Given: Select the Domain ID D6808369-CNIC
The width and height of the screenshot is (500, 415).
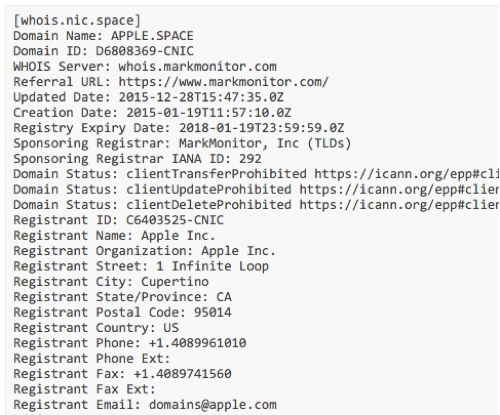Looking at the screenshot, I should coord(144,51).
